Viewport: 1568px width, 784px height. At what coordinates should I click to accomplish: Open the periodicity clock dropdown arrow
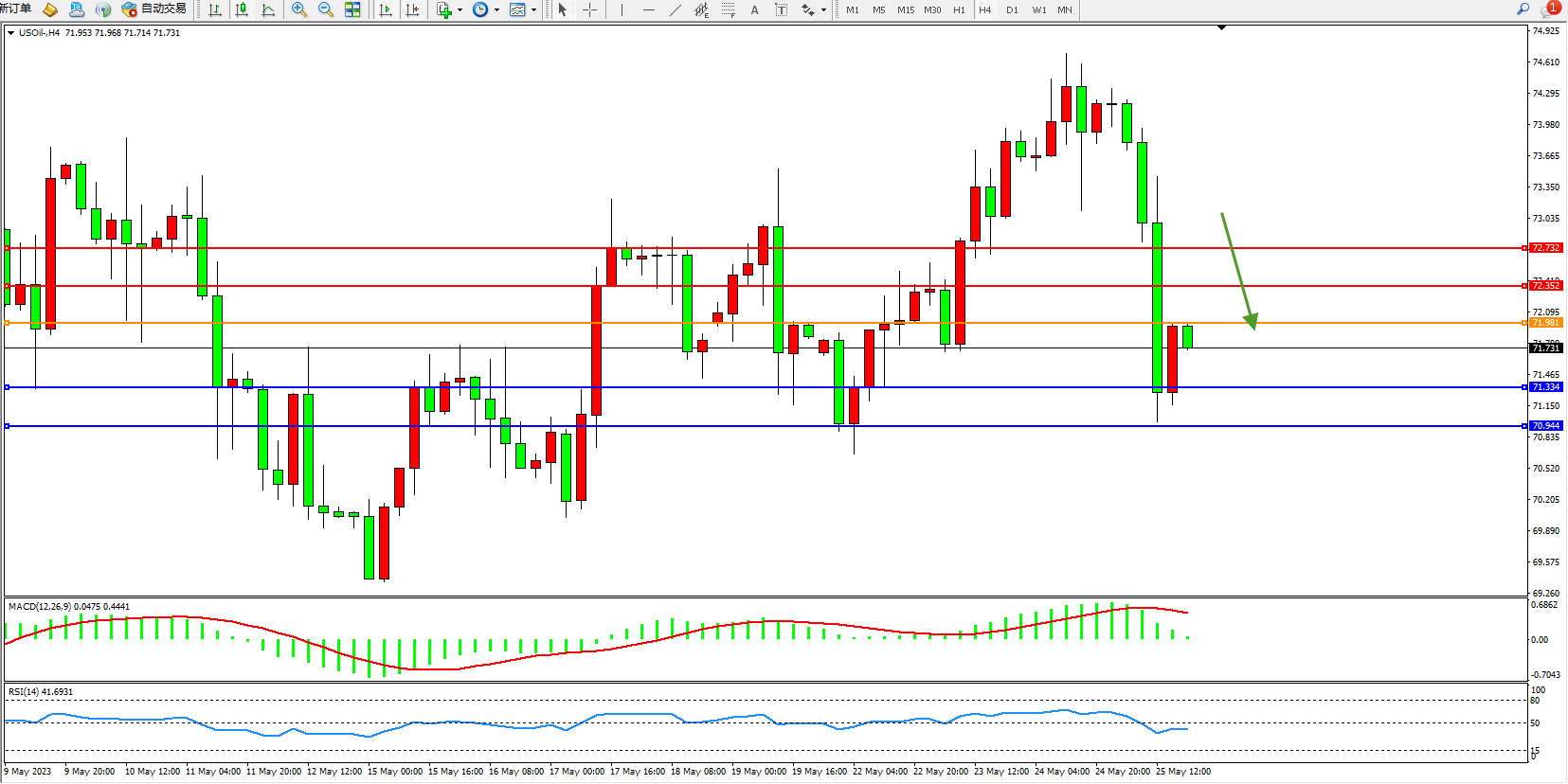tap(497, 10)
